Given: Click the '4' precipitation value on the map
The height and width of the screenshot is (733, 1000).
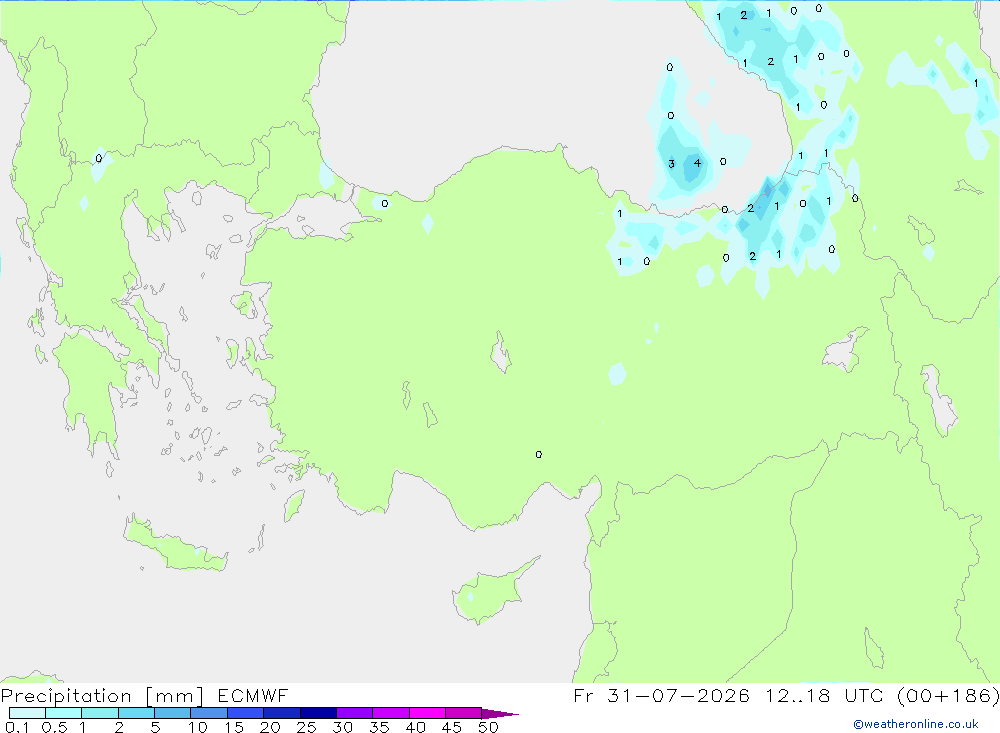Looking at the screenshot, I should [697, 163].
